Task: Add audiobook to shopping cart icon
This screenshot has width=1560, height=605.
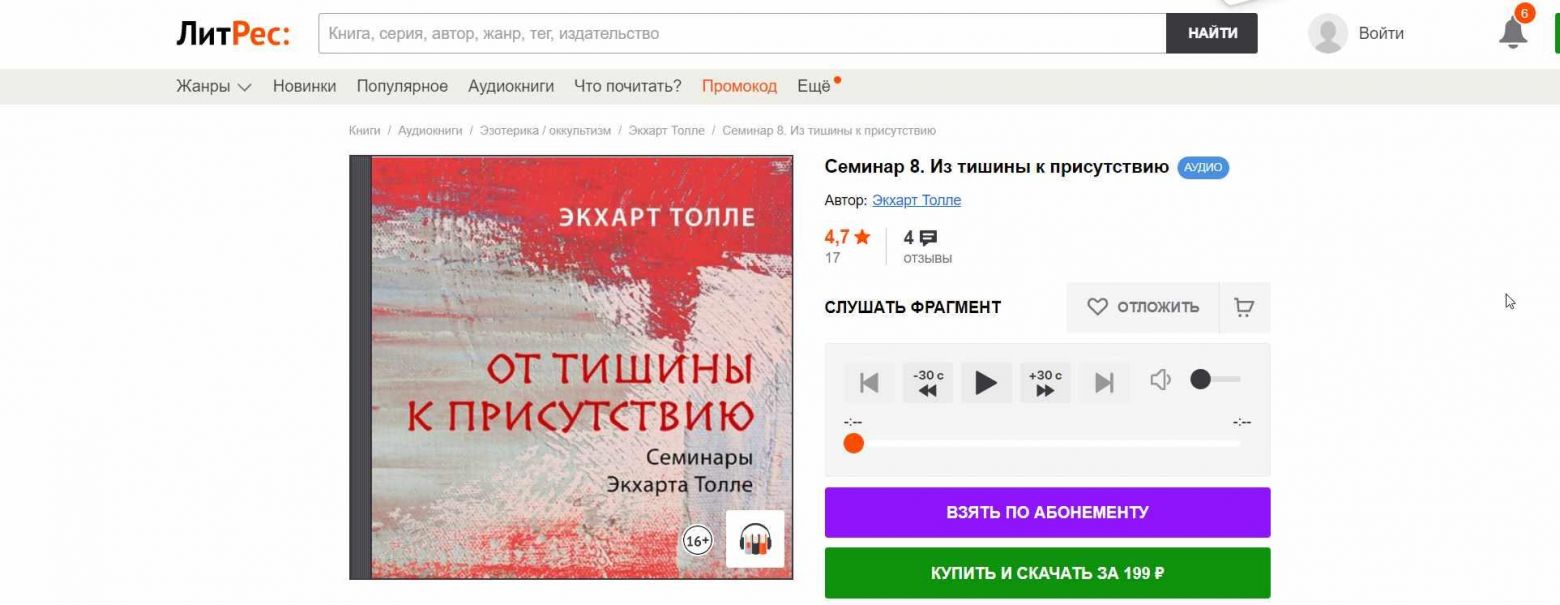Action: (1244, 307)
